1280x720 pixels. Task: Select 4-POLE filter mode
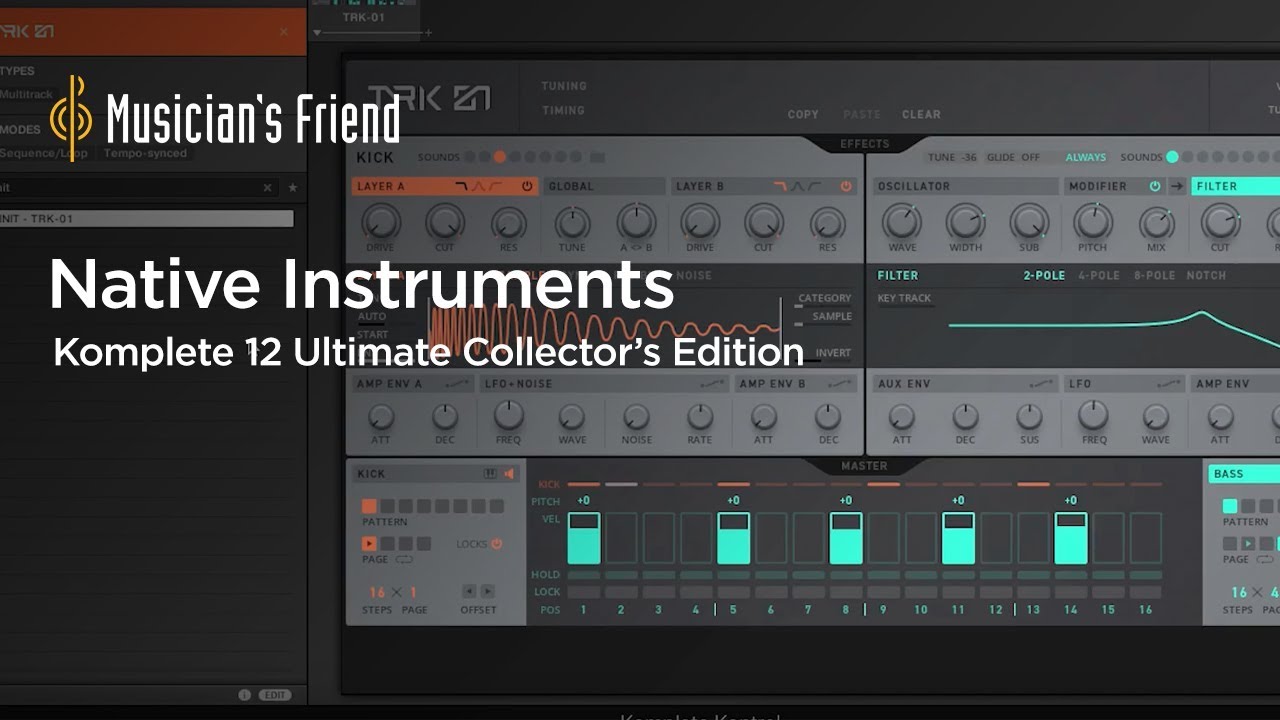[x=1099, y=275]
